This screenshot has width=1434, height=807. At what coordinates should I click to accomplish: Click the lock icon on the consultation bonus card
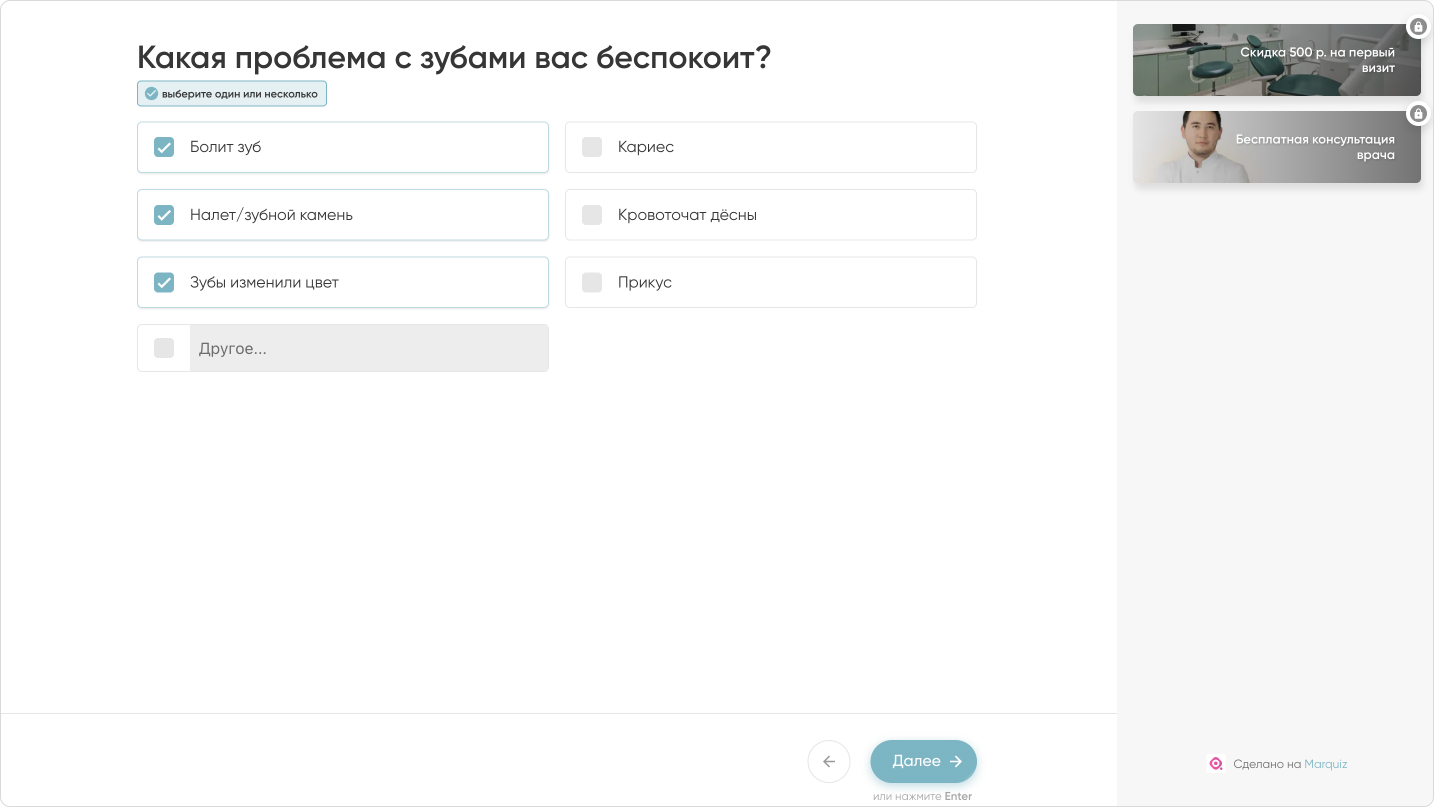click(x=1418, y=113)
